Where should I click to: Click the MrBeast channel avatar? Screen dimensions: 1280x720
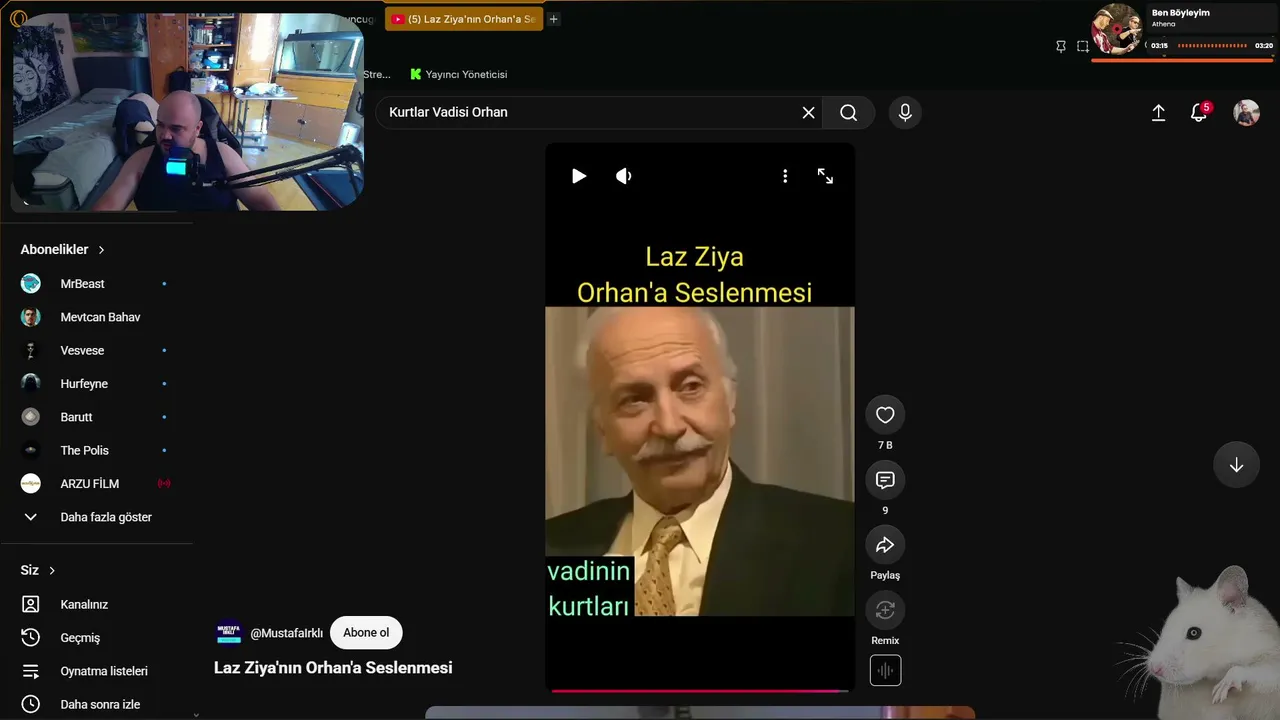click(x=31, y=284)
